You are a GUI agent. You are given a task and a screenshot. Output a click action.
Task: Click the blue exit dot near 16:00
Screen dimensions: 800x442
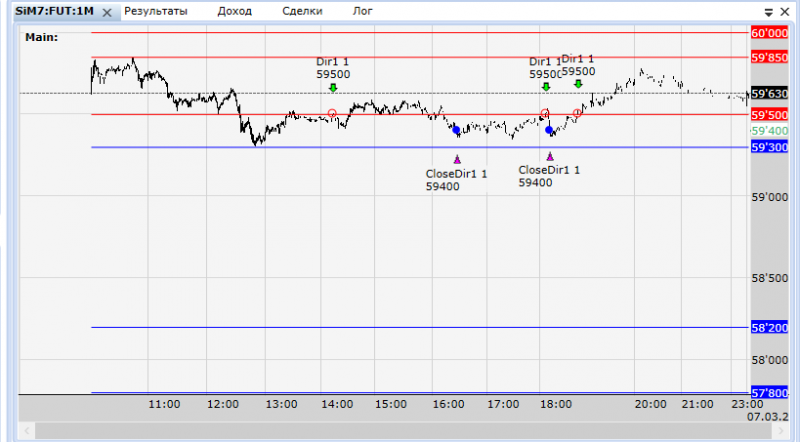456,130
